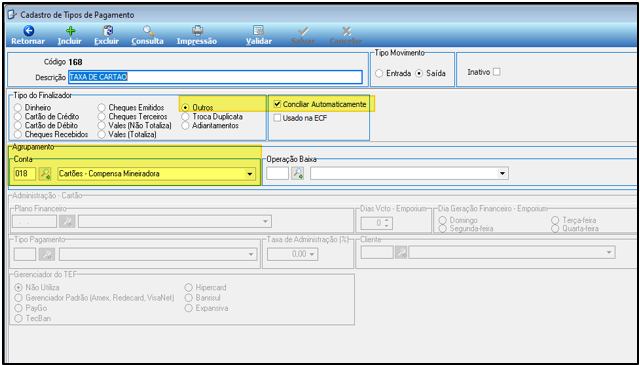
Task: Click window title bar app icon
Action: 12,15
